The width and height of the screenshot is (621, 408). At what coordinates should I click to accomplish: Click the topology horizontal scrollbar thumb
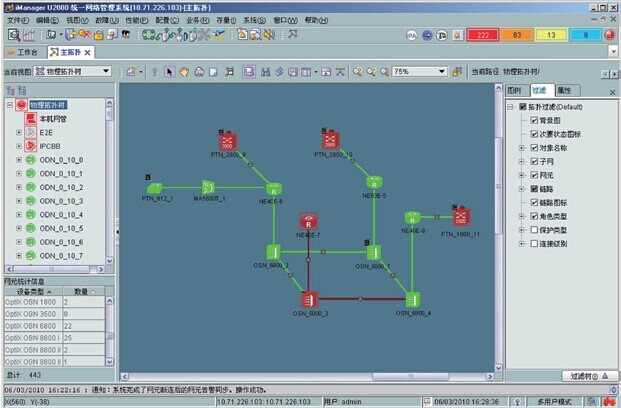410,377
